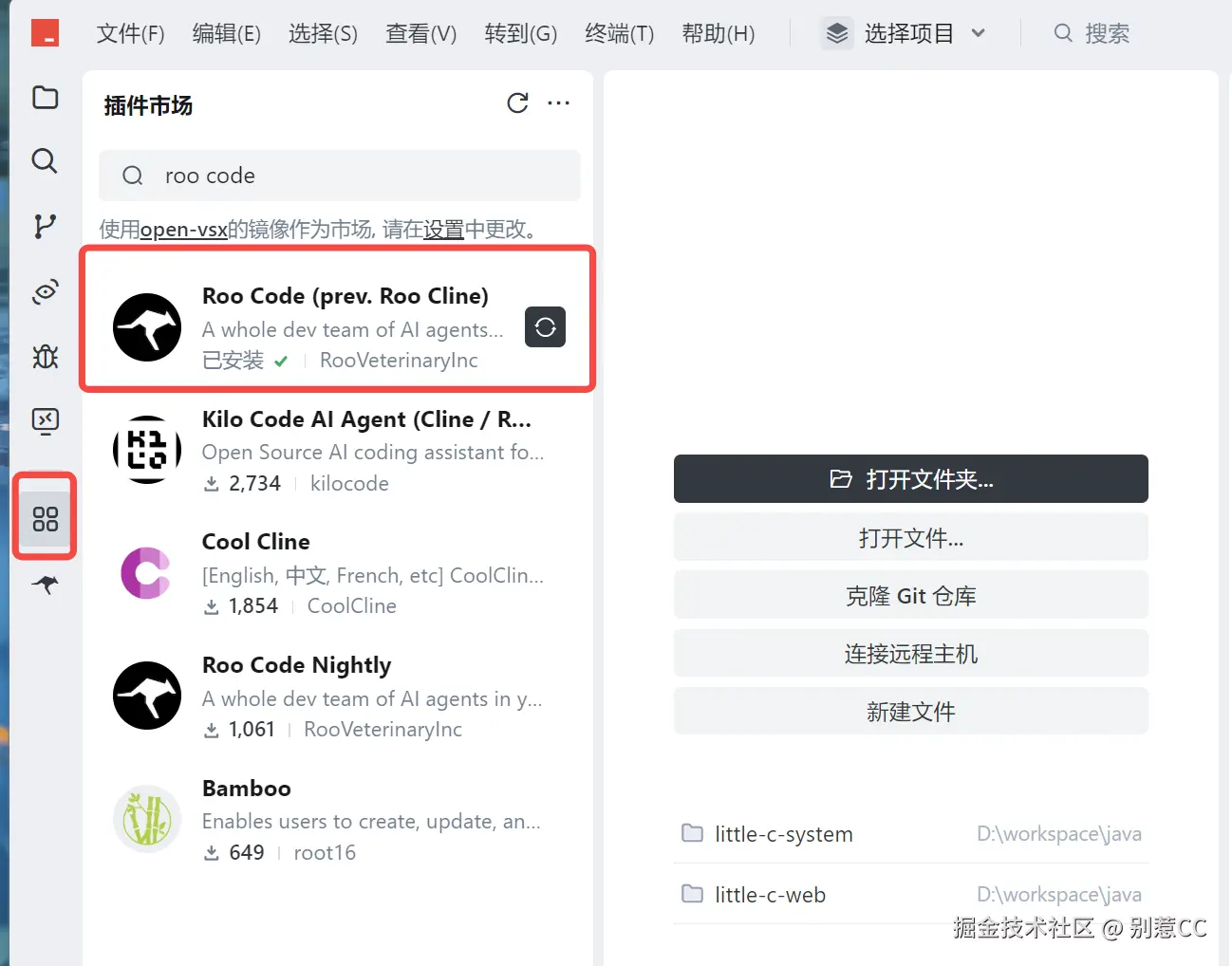Open plugin market more actions menu
The image size is (1232, 966).
(x=559, y=103)
